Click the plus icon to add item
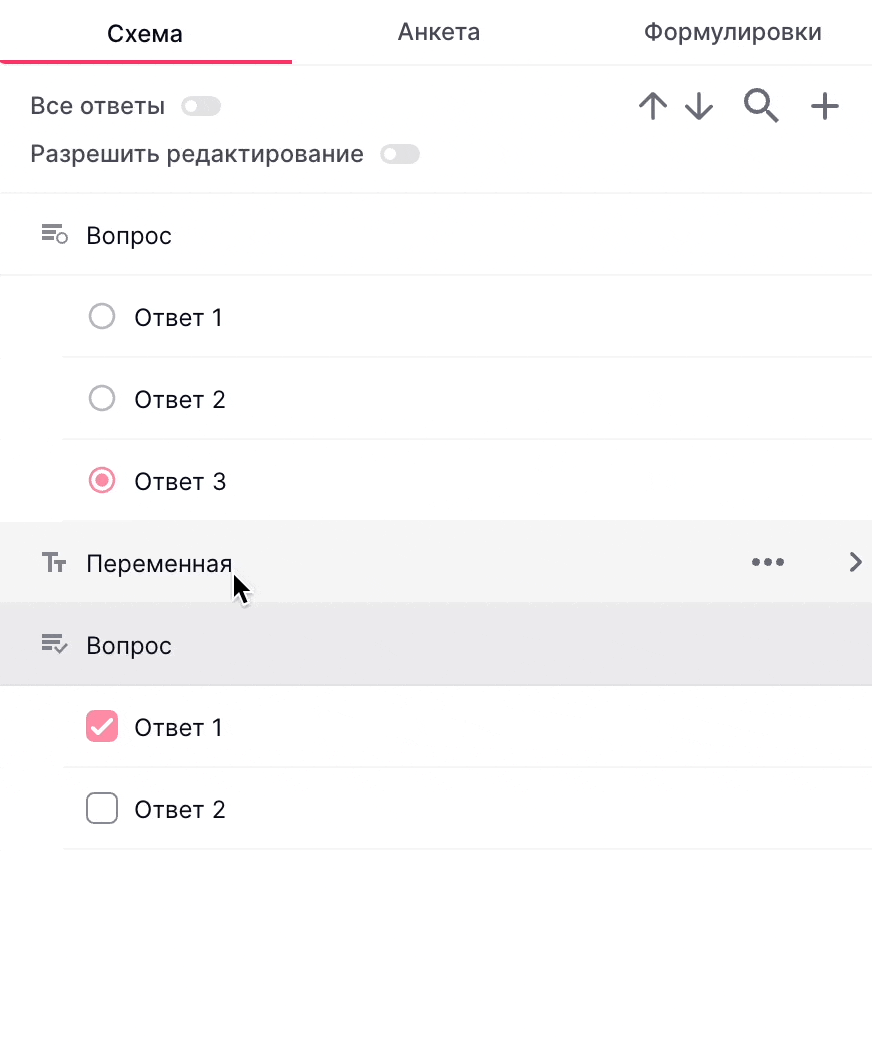 [824, 106]
